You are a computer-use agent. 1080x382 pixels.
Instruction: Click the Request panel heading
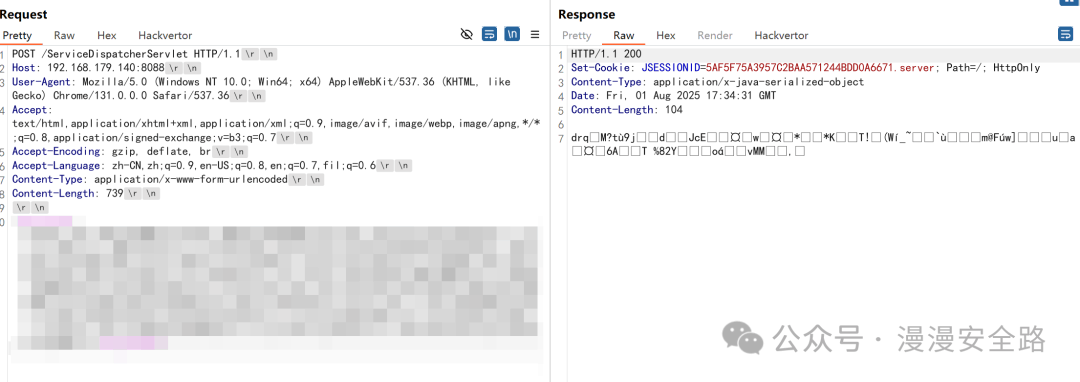tap(23, 14)
